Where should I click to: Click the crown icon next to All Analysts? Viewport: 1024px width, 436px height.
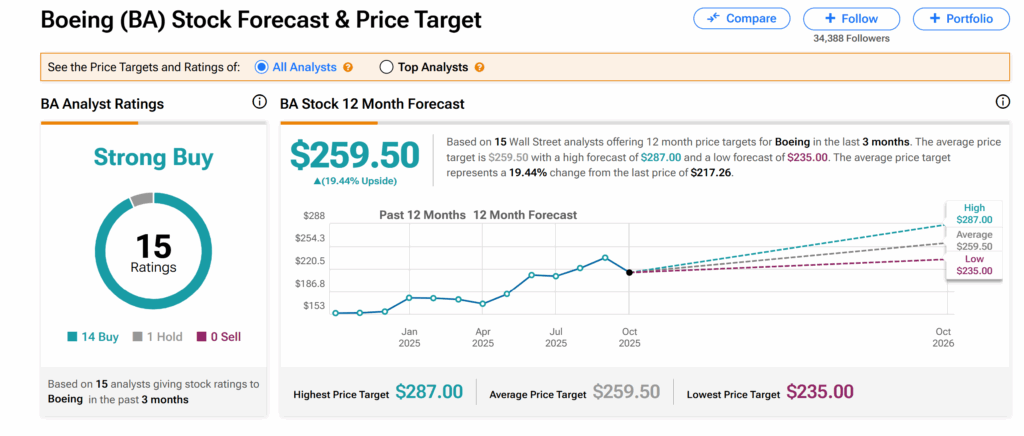tap(348, 67)
